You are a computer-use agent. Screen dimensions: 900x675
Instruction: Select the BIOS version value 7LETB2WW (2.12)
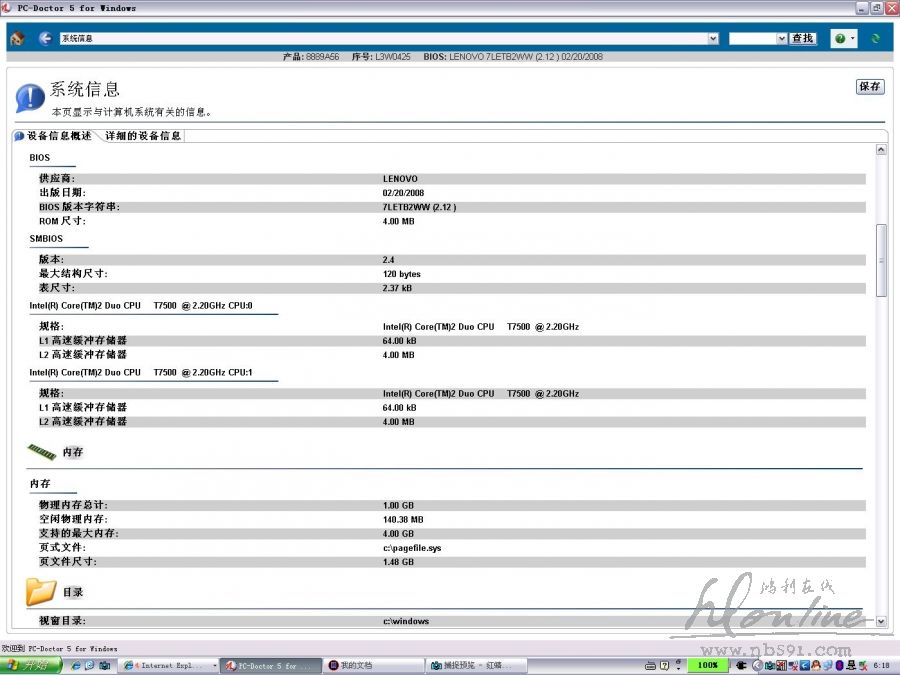(x=419, y=207)
